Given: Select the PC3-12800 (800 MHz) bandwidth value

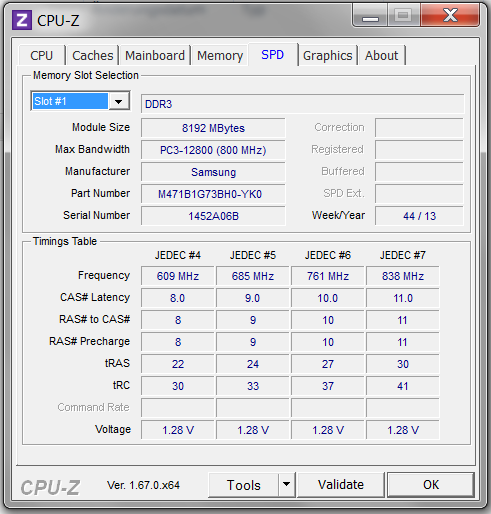Looking at the screenshot, I should (213, 150).
